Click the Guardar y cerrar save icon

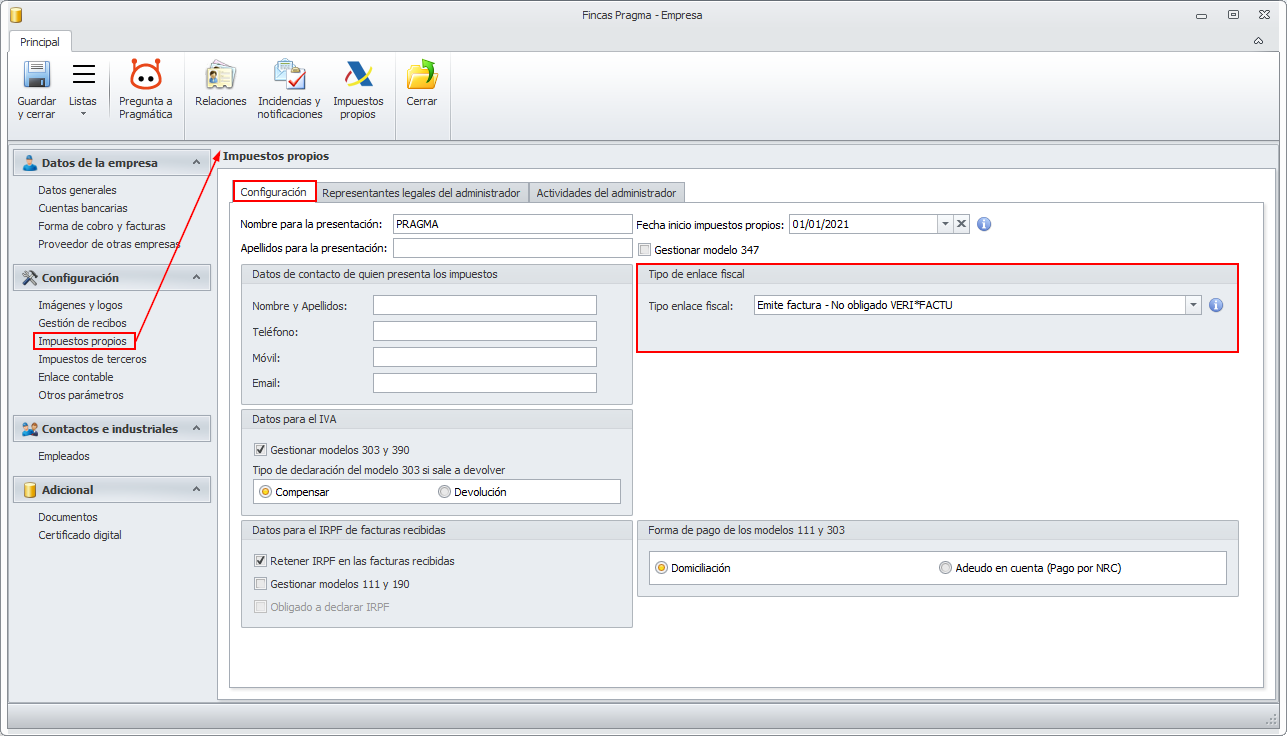37,76
